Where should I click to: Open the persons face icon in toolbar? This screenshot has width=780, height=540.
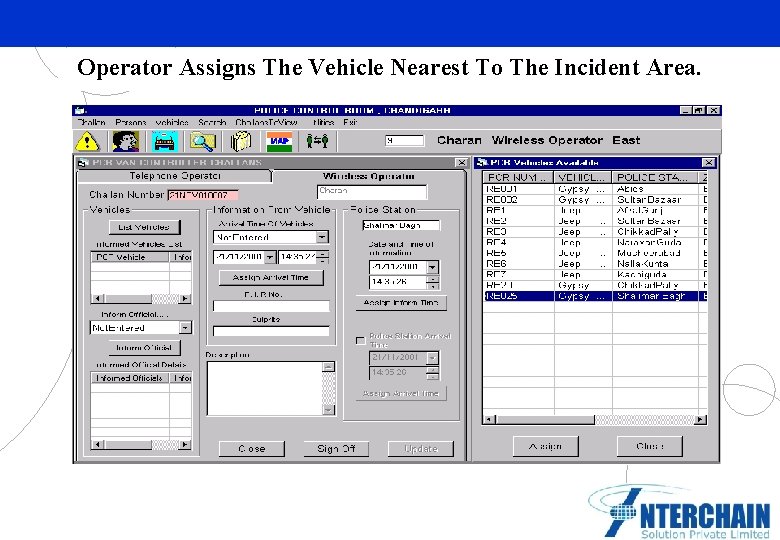(125, 141)
